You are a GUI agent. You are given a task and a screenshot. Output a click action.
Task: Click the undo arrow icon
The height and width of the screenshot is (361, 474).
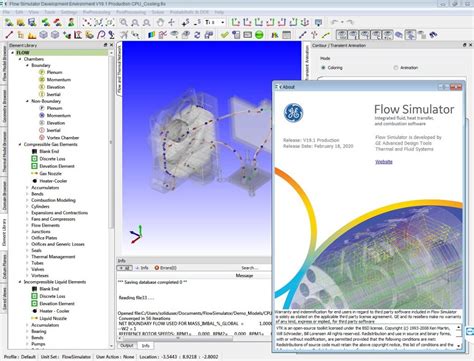[335, 22]
